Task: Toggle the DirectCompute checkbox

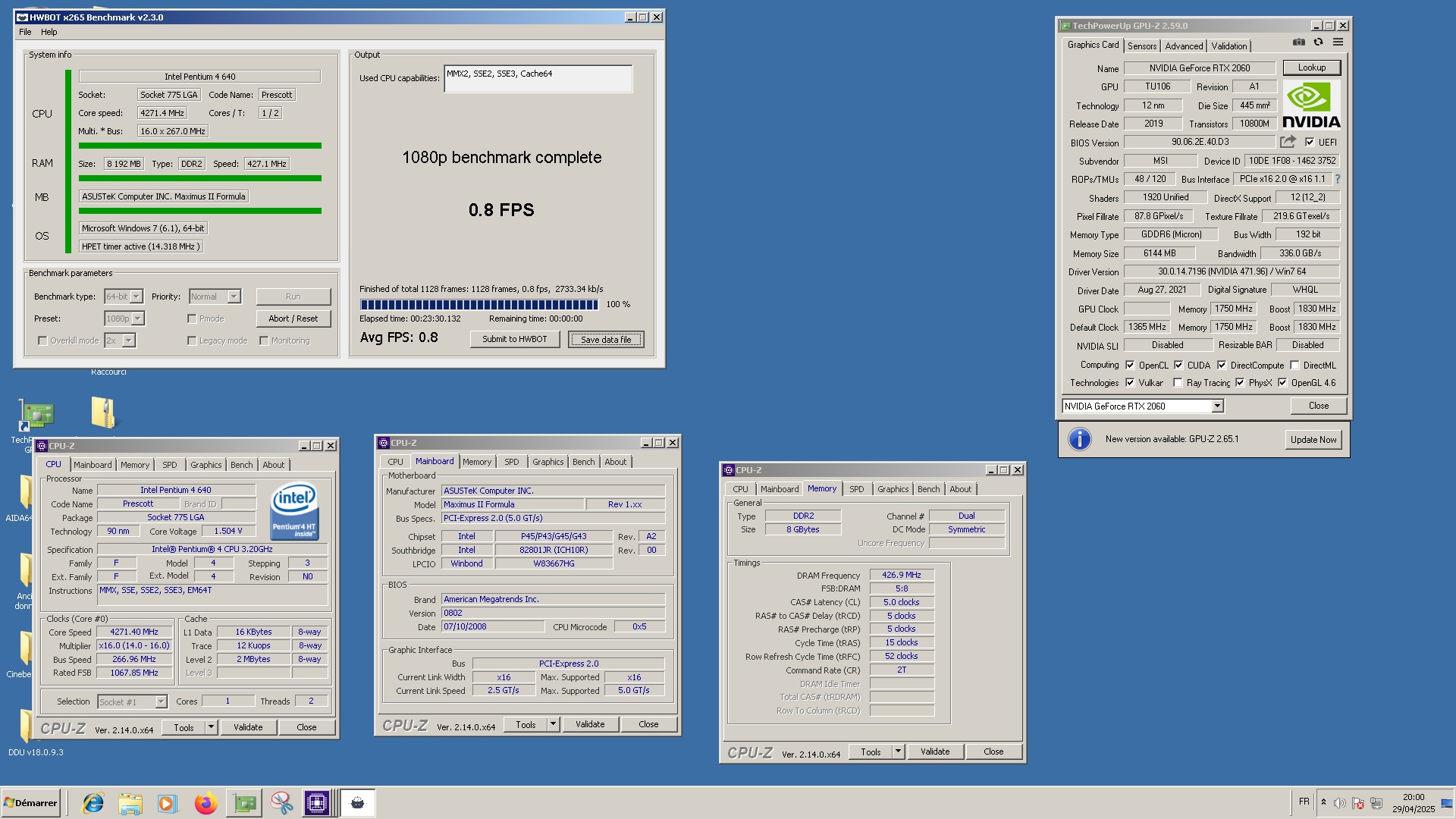Action: pos(1222,365)
